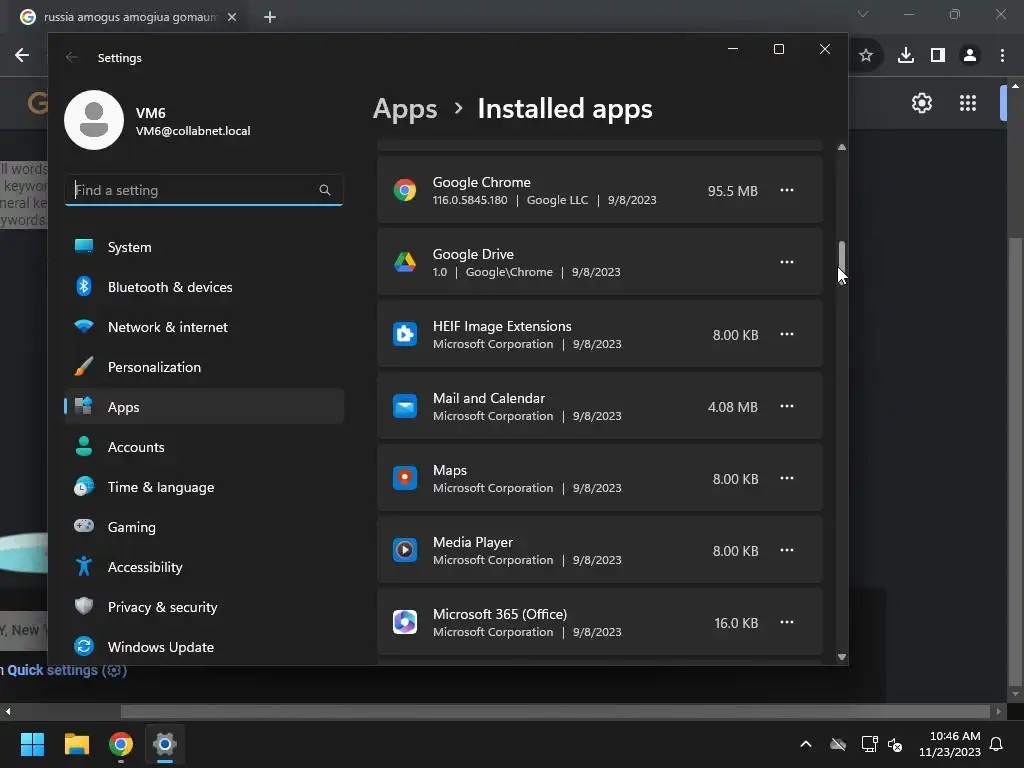Click the Chrome tab search chevron
The width and height of the screenshot is (1024, 768).
point(863,14)
